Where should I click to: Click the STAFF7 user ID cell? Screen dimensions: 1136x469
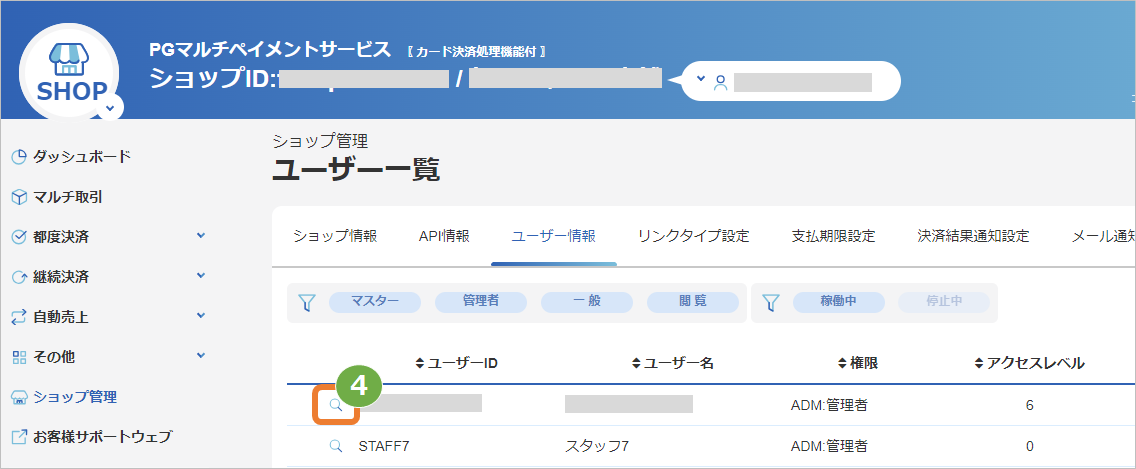pyautogui.click(x=384, y=446)
